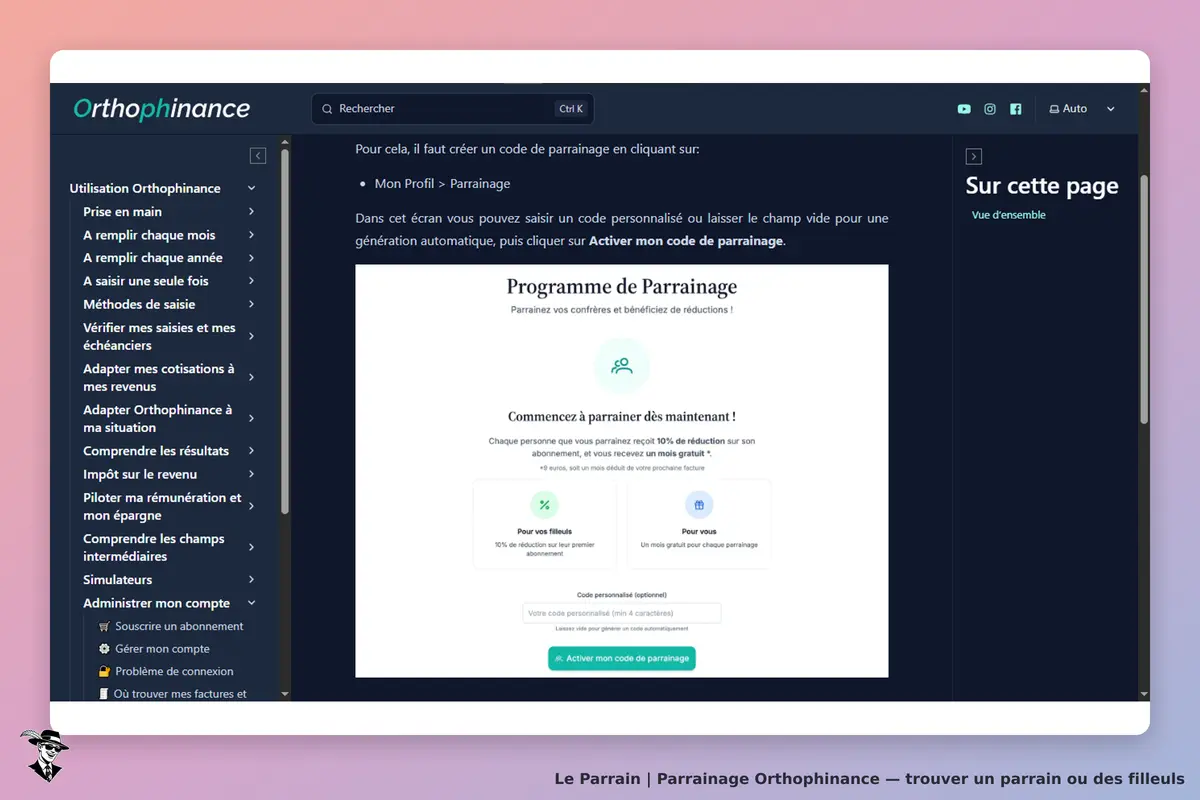The height and width of the screenshot is (800, 1200).
Task: Open the Facebook icon link
Action: 1016,109
